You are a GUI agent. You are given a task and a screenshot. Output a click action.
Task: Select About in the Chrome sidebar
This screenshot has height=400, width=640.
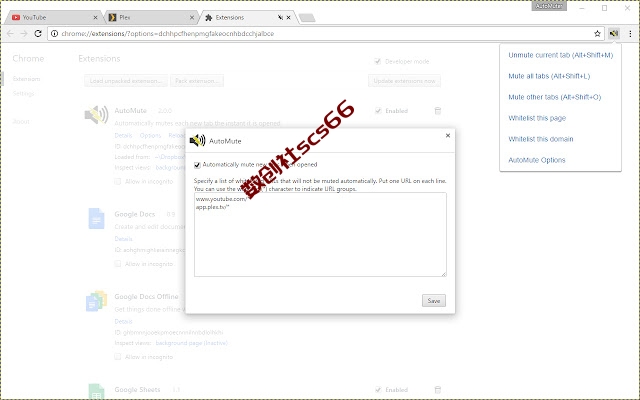pos(21,122)
